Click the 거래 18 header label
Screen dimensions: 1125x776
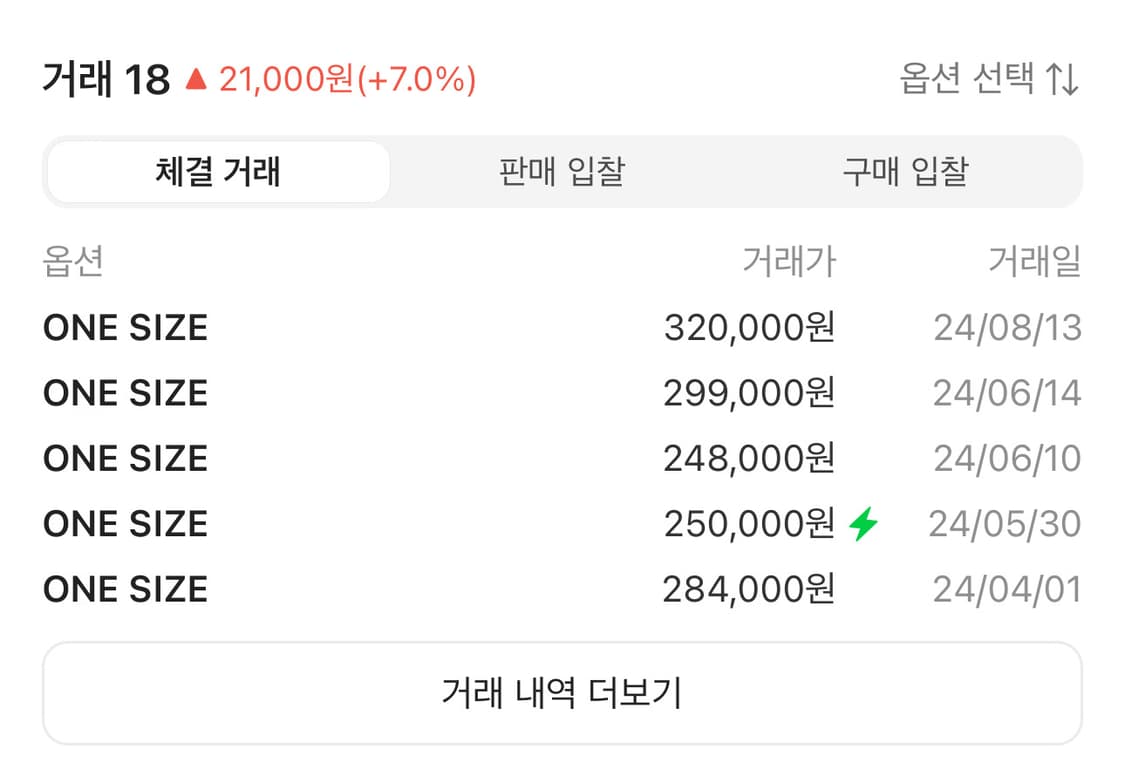click(x=105, y=78)
